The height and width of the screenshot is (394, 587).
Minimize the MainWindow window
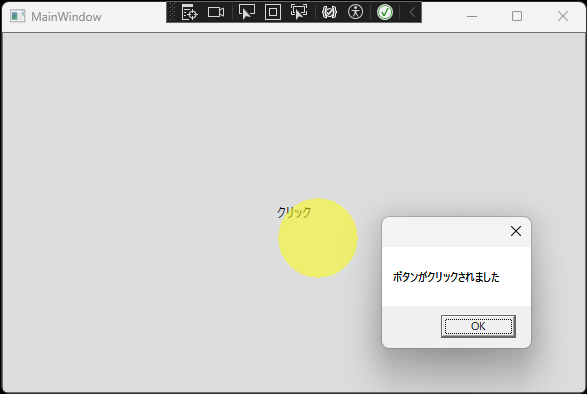[x=472, y=16]
